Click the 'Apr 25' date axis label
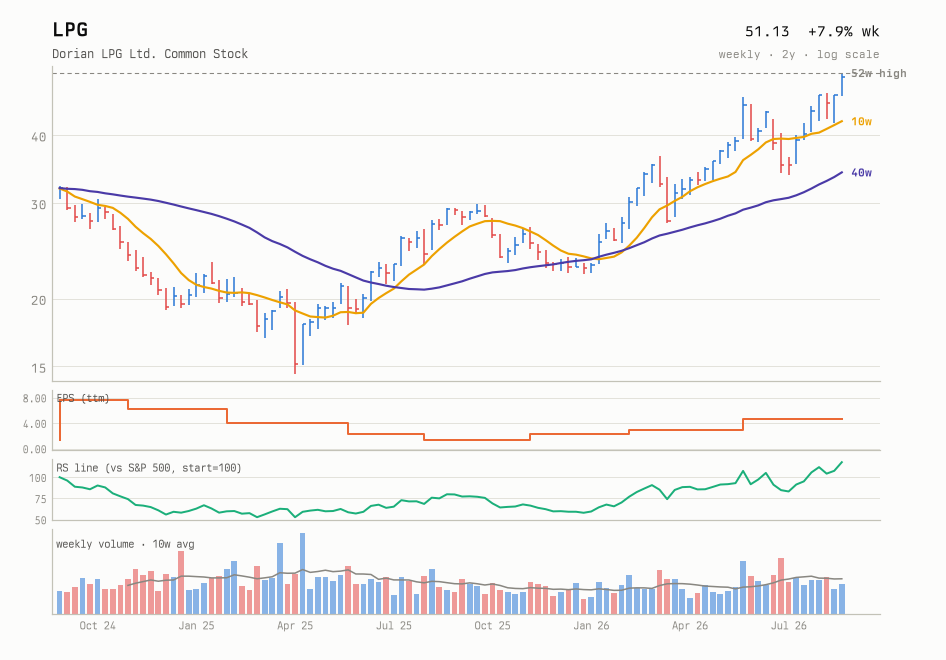The height and width of the screenshot is (660, 946). pyautogui.click(x=295, y=626)
